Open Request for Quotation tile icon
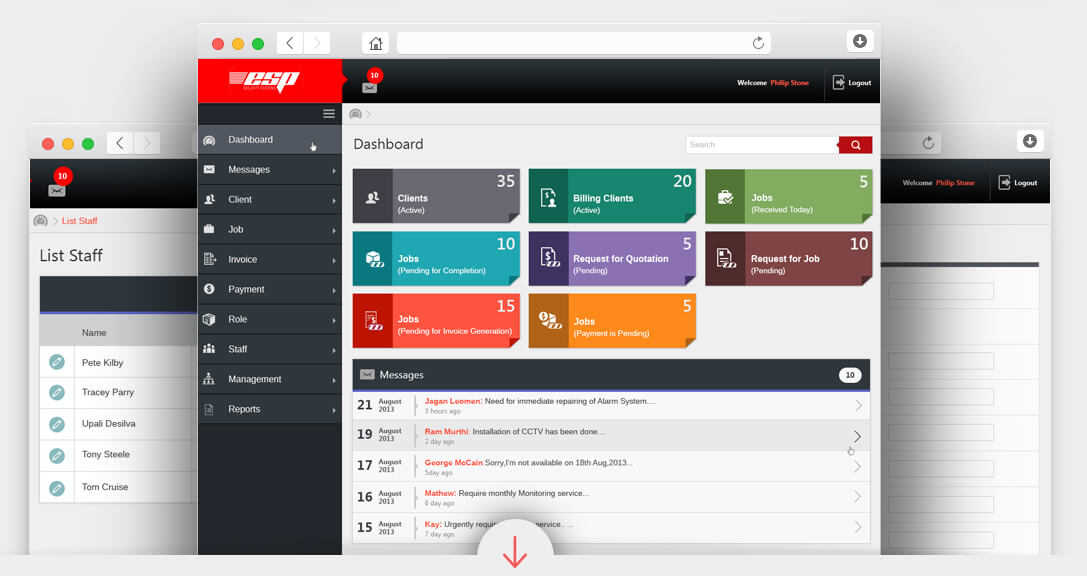The height and width of the screenshot is (576, 1087). [x=550, y=258]
